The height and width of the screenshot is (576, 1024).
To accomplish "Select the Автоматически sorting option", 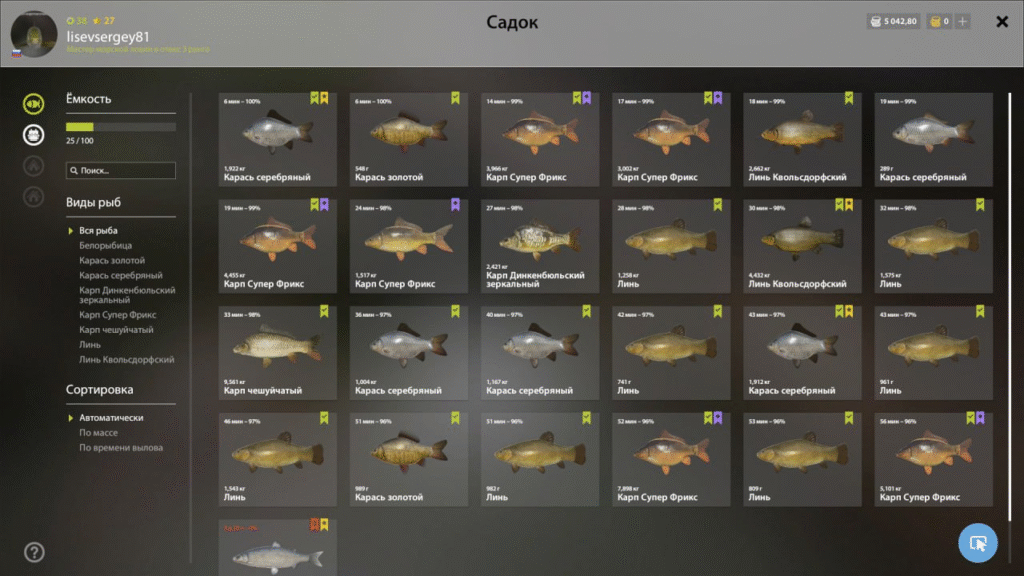I will point(111,418).
